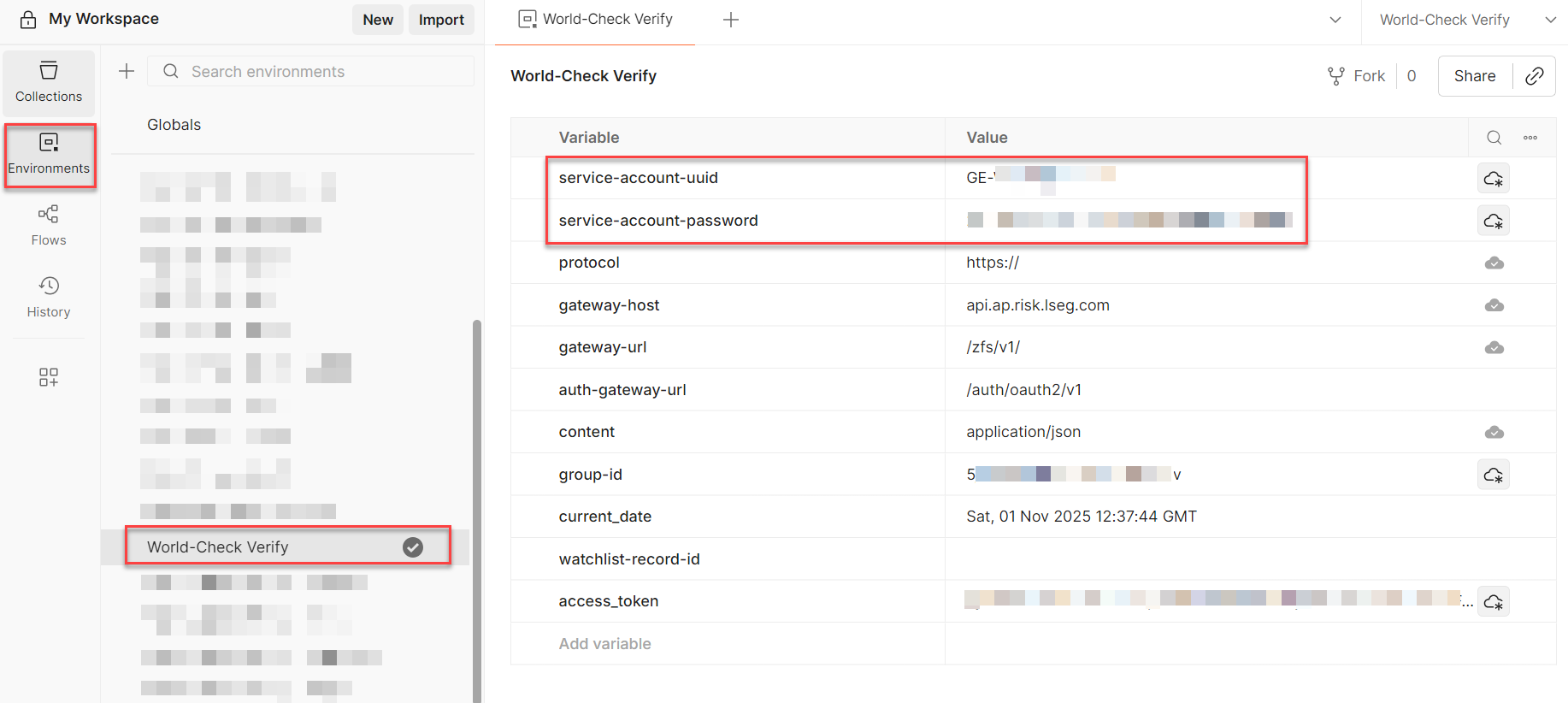Click the My Workspace header
This screenshot has height=703, width=1568.
coord(103,18)
